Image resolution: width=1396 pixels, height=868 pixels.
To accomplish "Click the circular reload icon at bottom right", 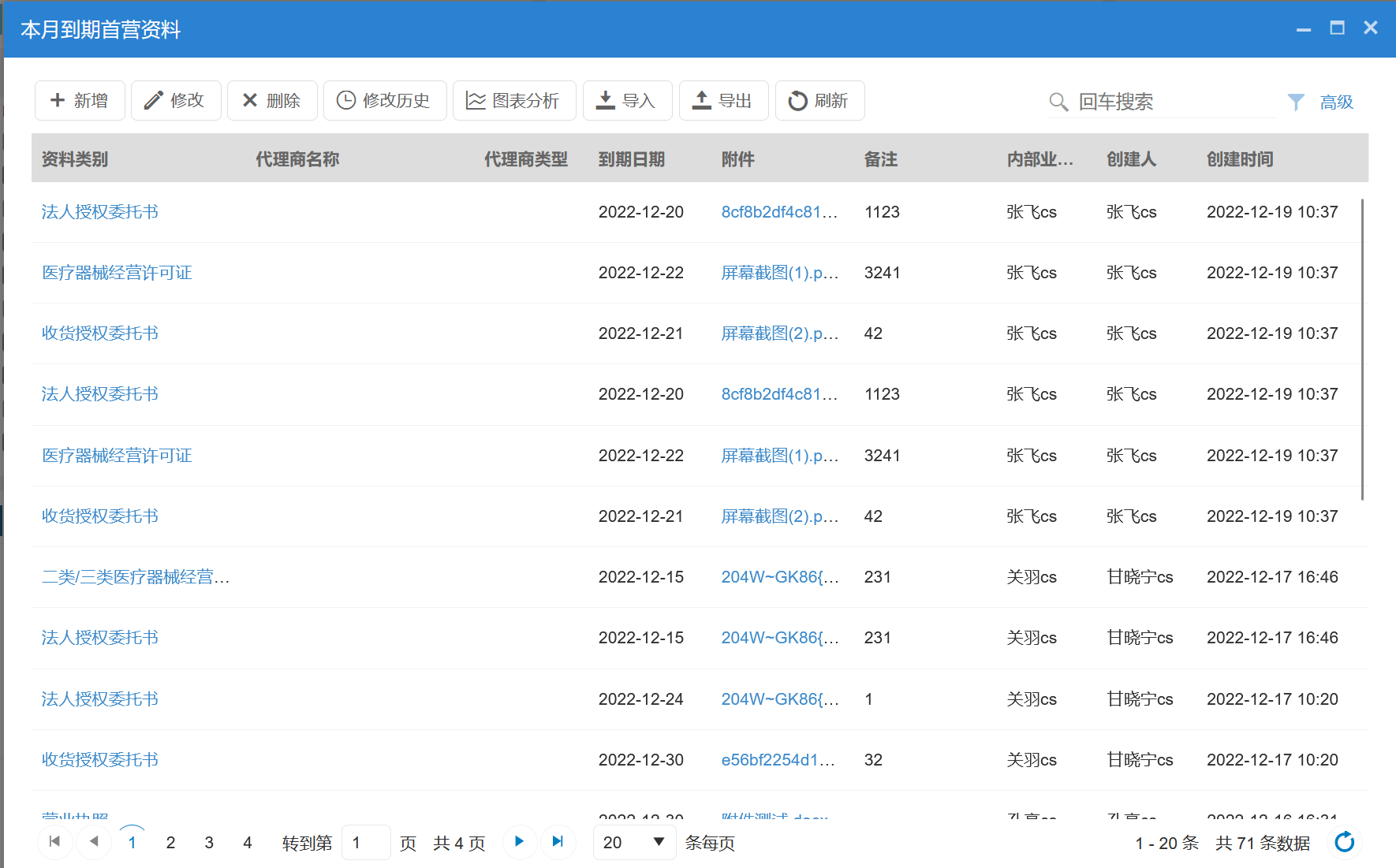I will point(1344,842).
